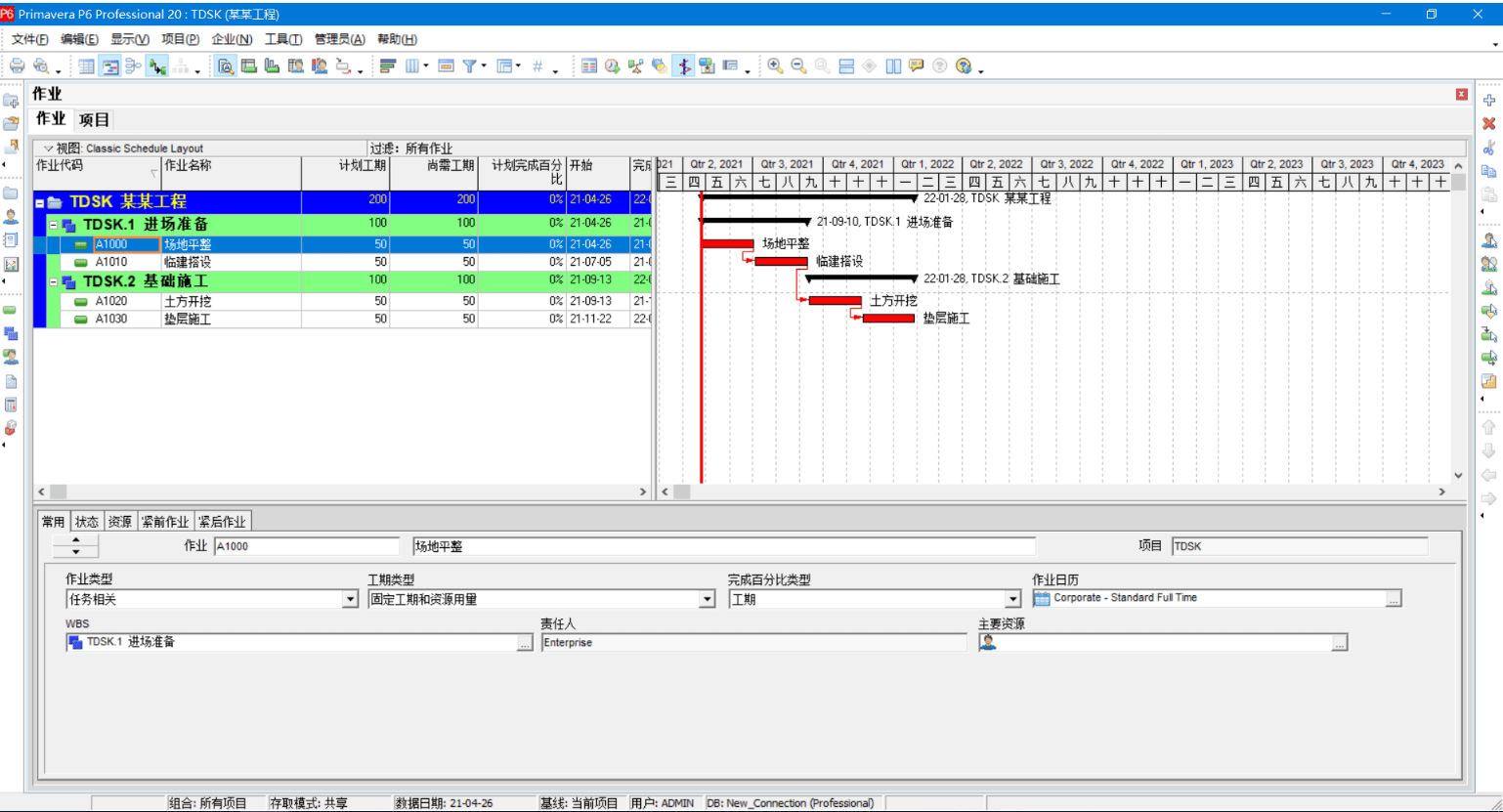The image size is (1503, 812).
Task: Click the 场地平整 red Gantt bar
Action: pos(728,243)
